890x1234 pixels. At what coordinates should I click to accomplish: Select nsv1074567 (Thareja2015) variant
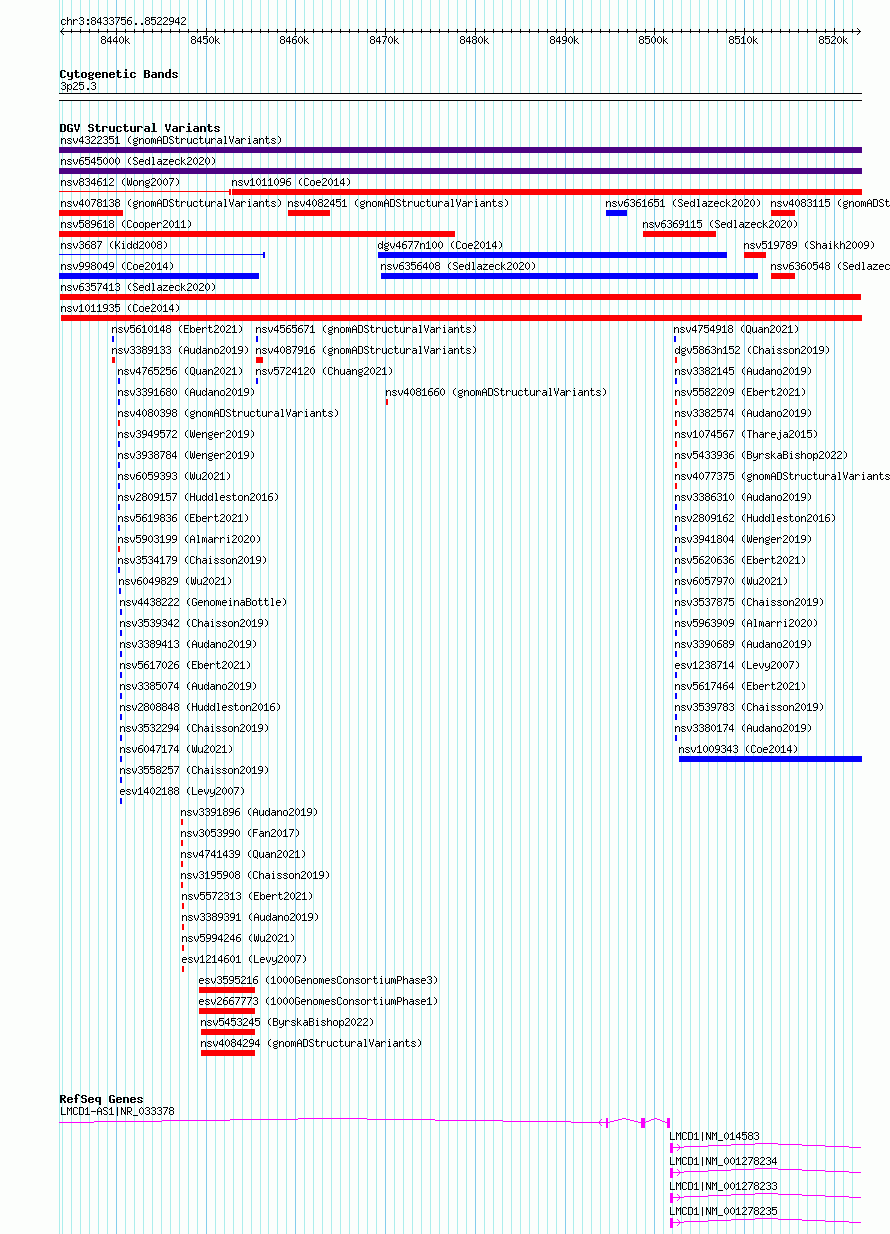pyautogui.click(x=745, y=434)
